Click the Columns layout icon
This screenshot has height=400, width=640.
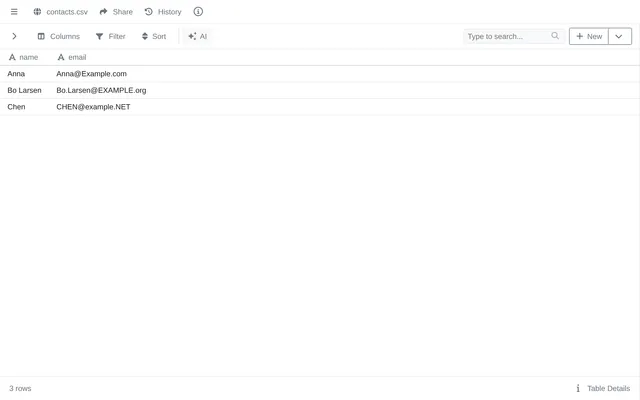[41, 36]
